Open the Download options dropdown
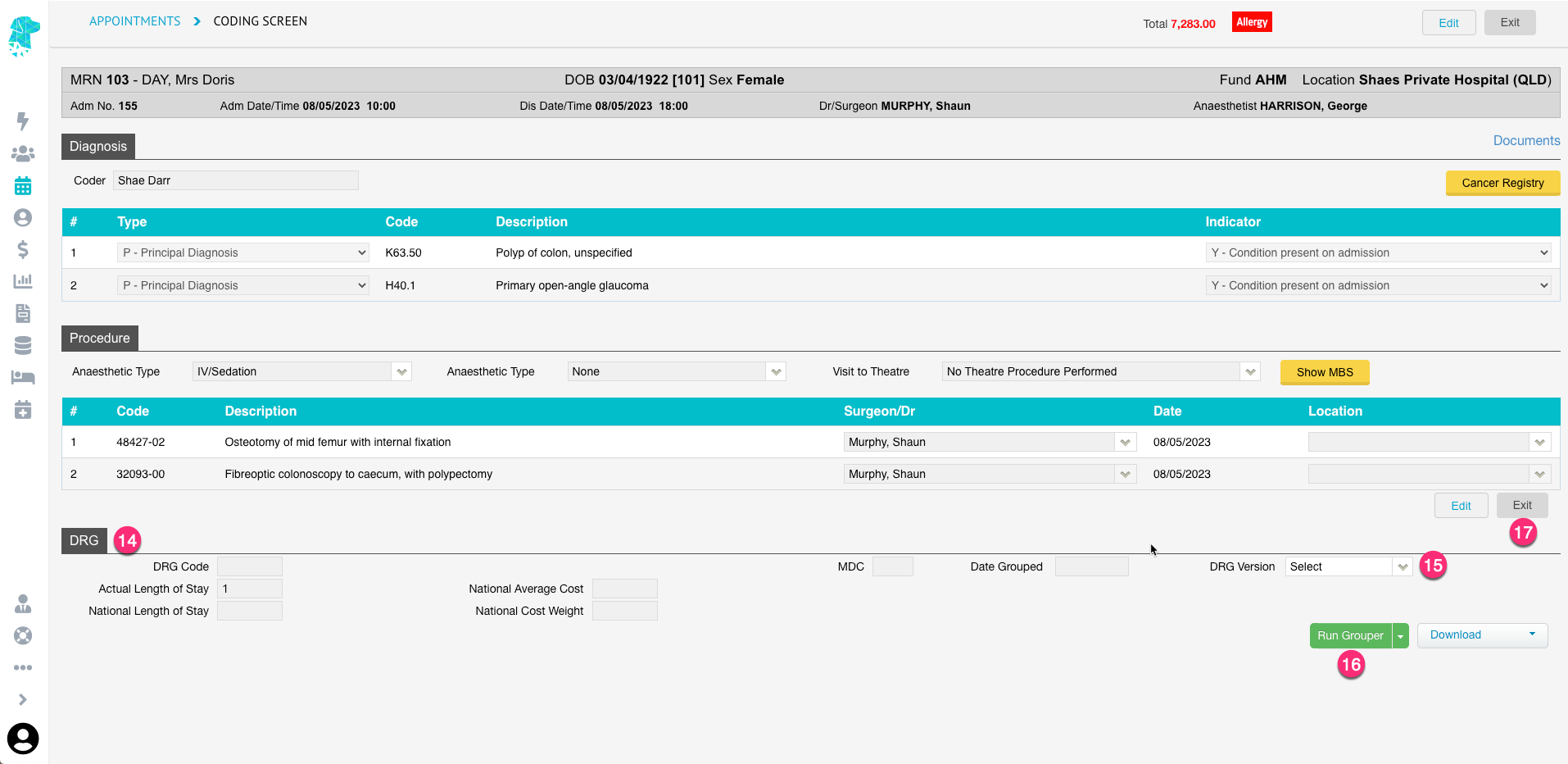 1531,634
